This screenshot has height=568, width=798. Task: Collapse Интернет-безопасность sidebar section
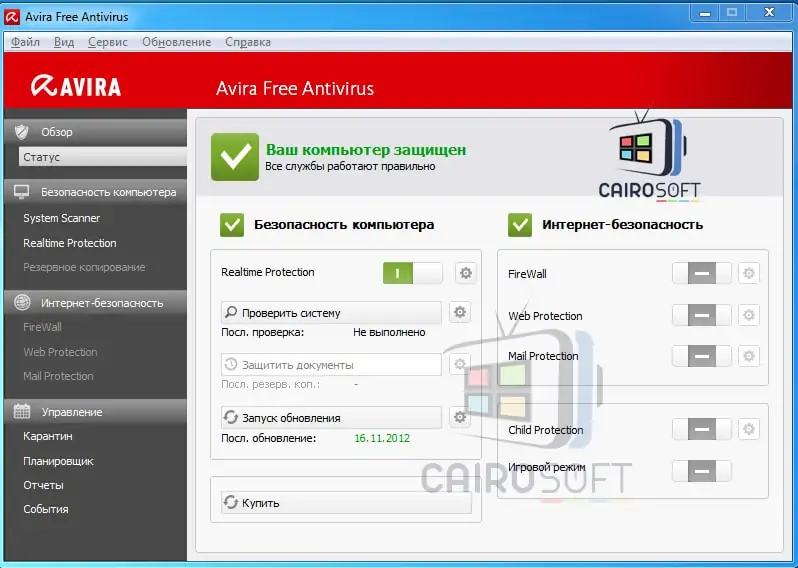click(95, 303)
